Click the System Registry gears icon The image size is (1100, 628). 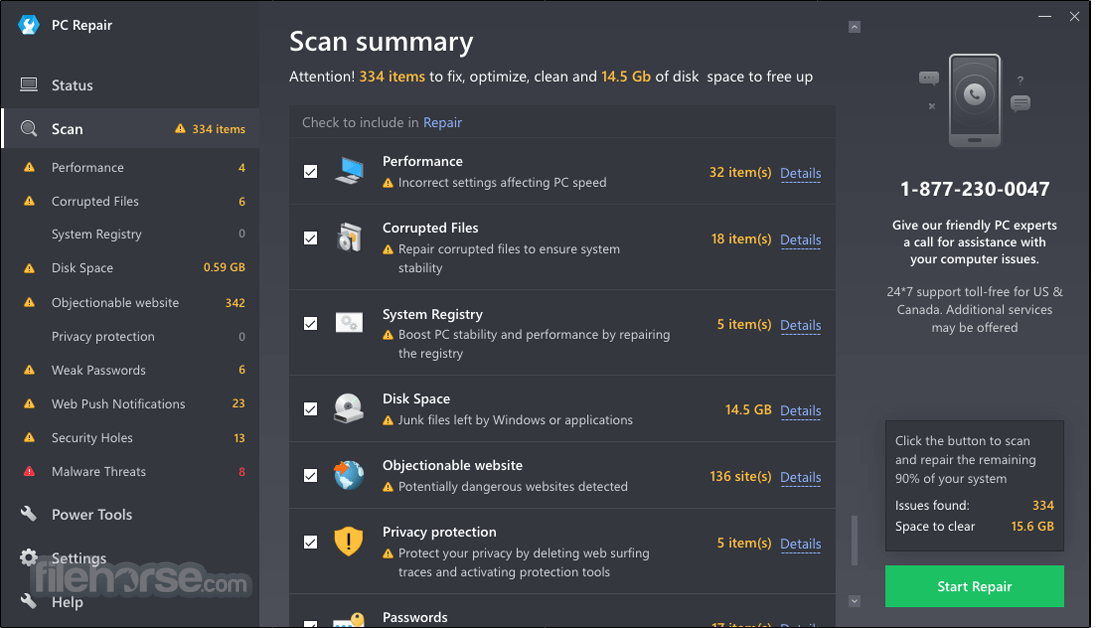point(349,323)
